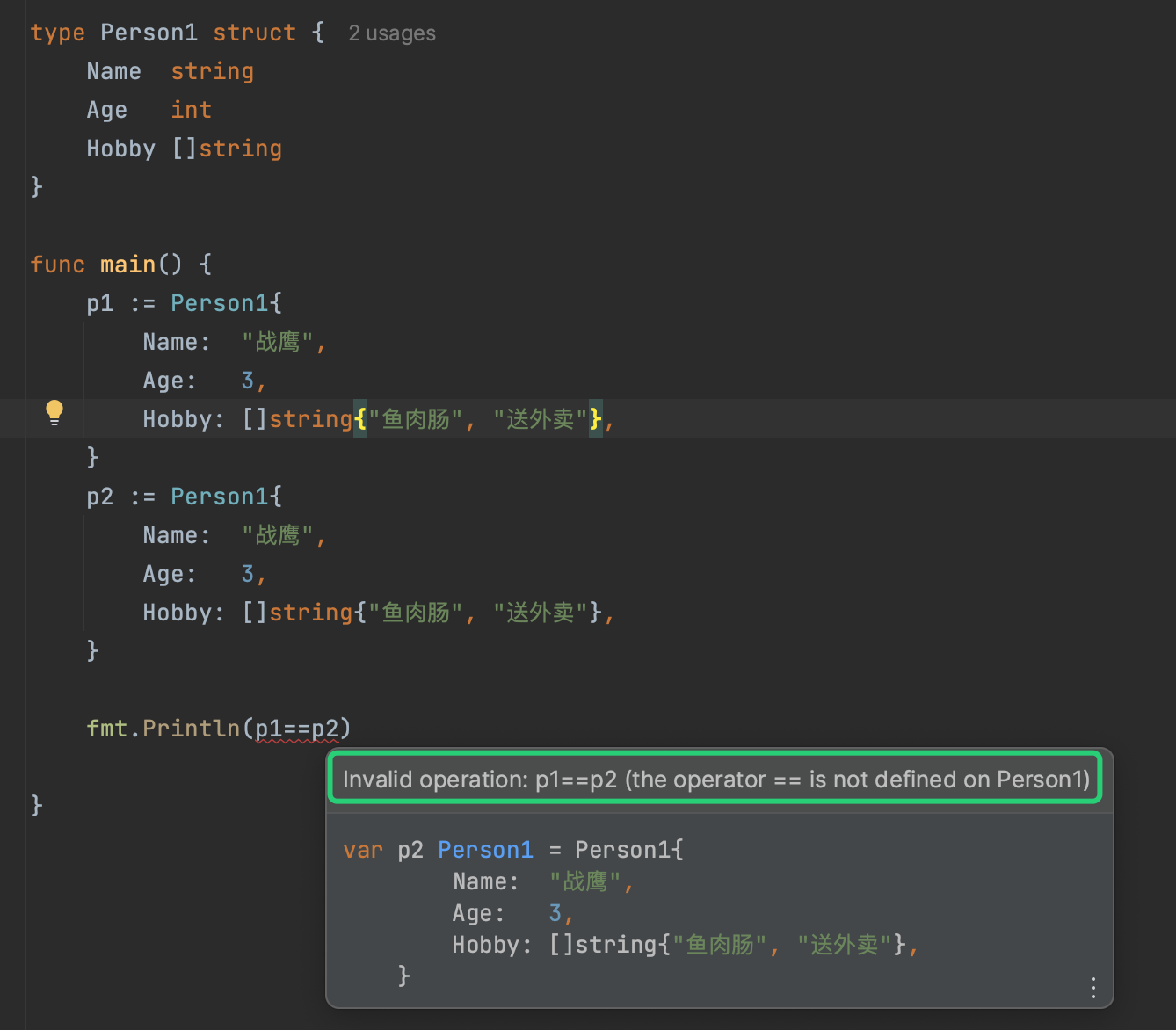
Task: Click the yellow lightbulb quick-fix icon
Action: (x=54, y=413)
